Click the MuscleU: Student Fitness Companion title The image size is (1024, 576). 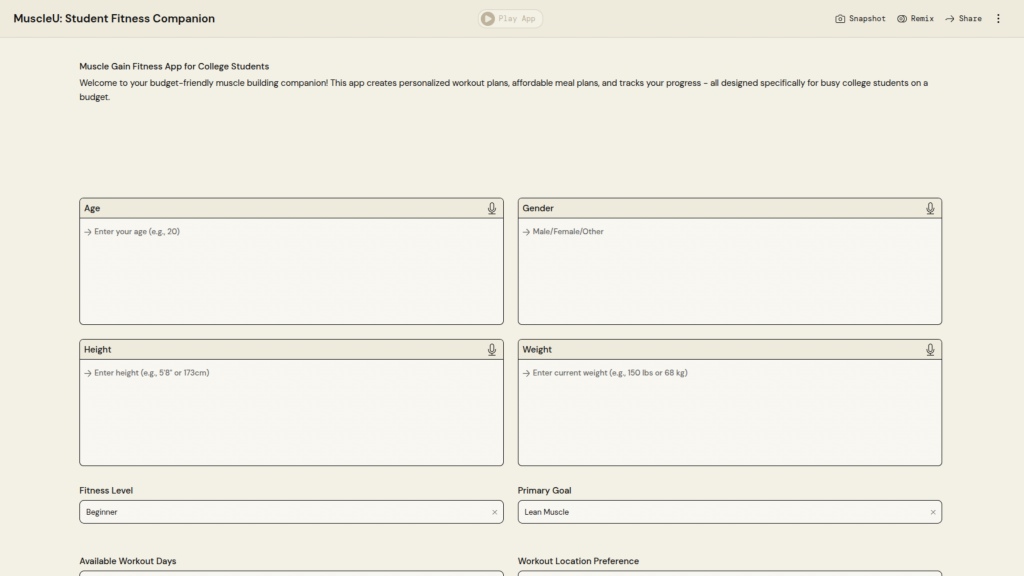click(x=114, y=19)
